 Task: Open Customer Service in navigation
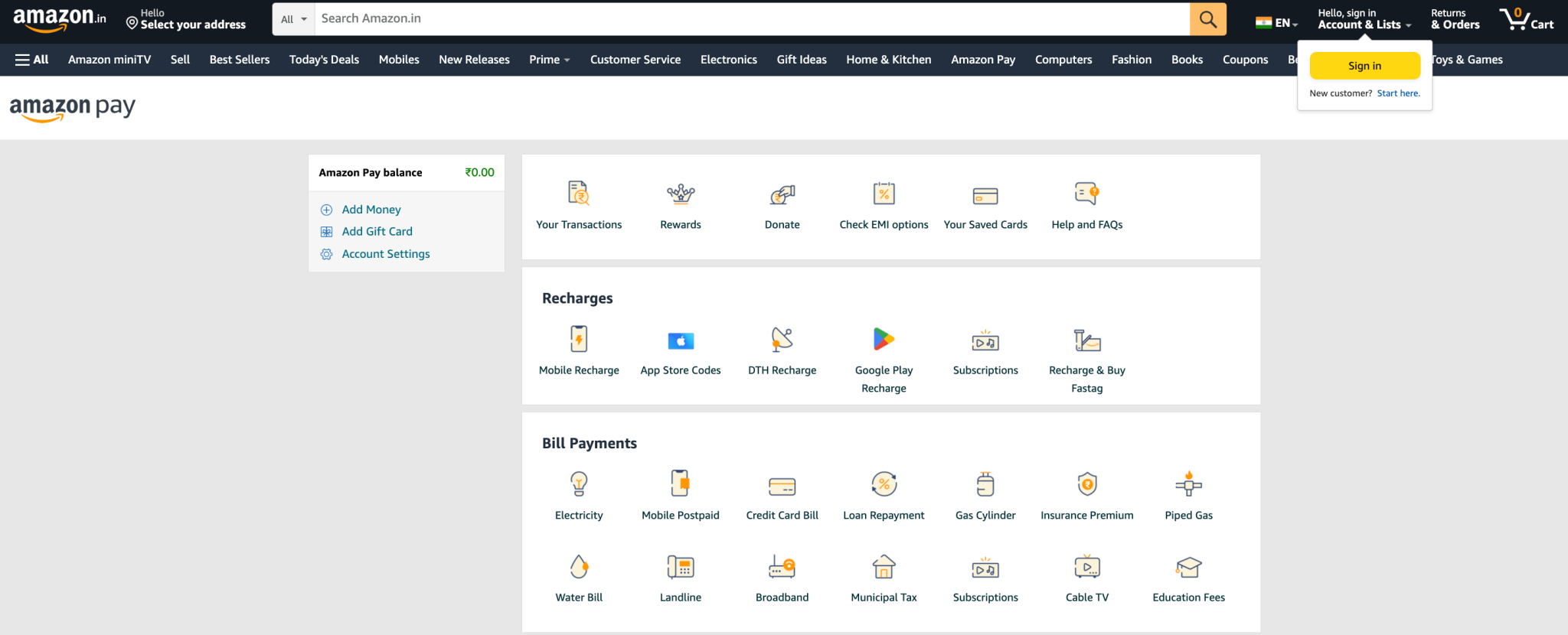[635, 60]
